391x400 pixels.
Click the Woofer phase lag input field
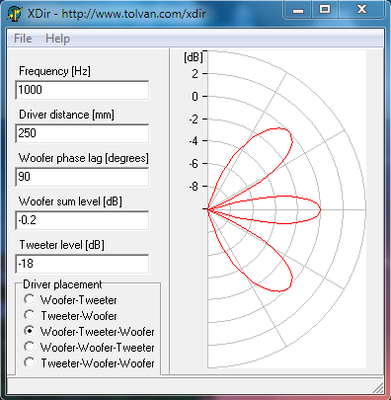(82, 177)
